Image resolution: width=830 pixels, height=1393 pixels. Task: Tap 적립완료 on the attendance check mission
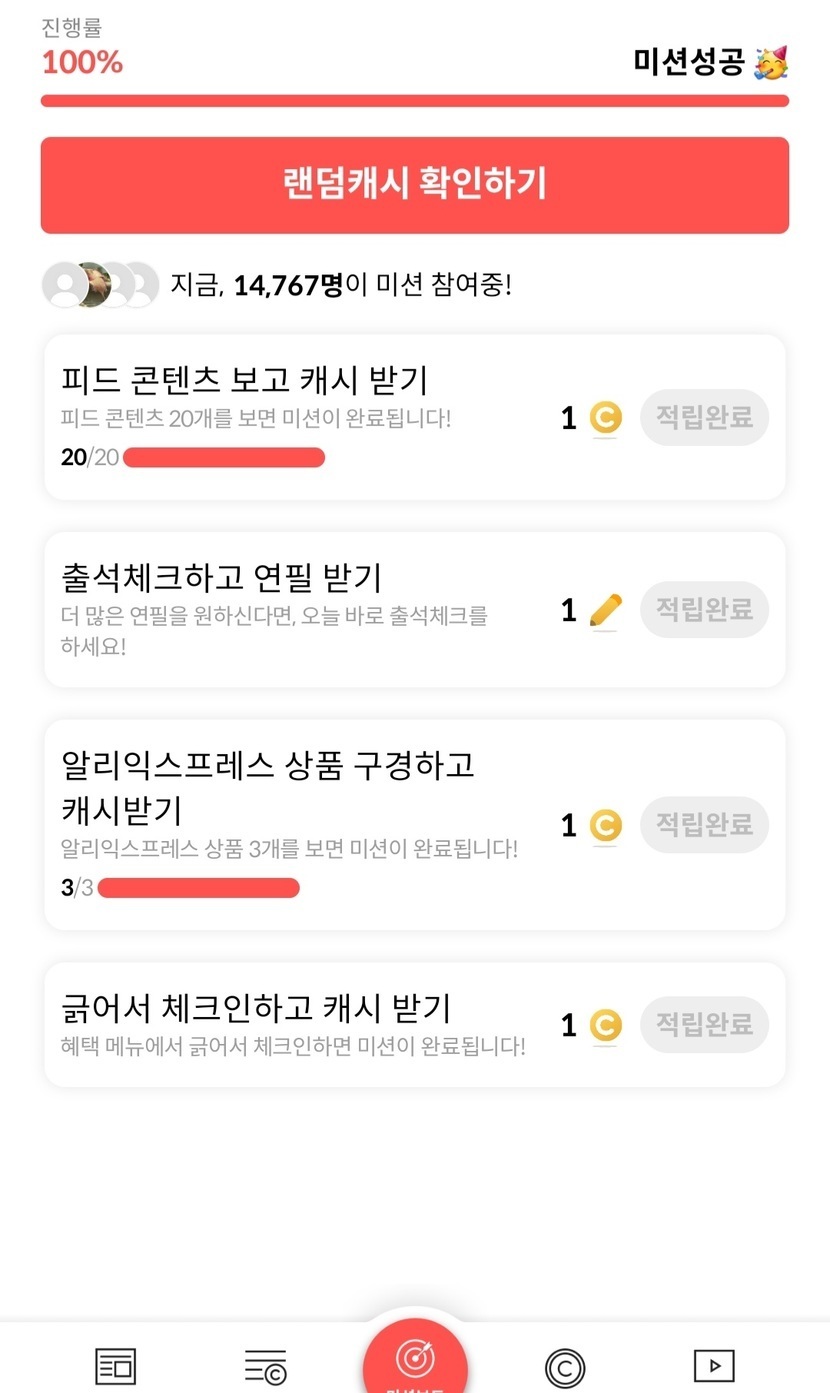point(704,609)
